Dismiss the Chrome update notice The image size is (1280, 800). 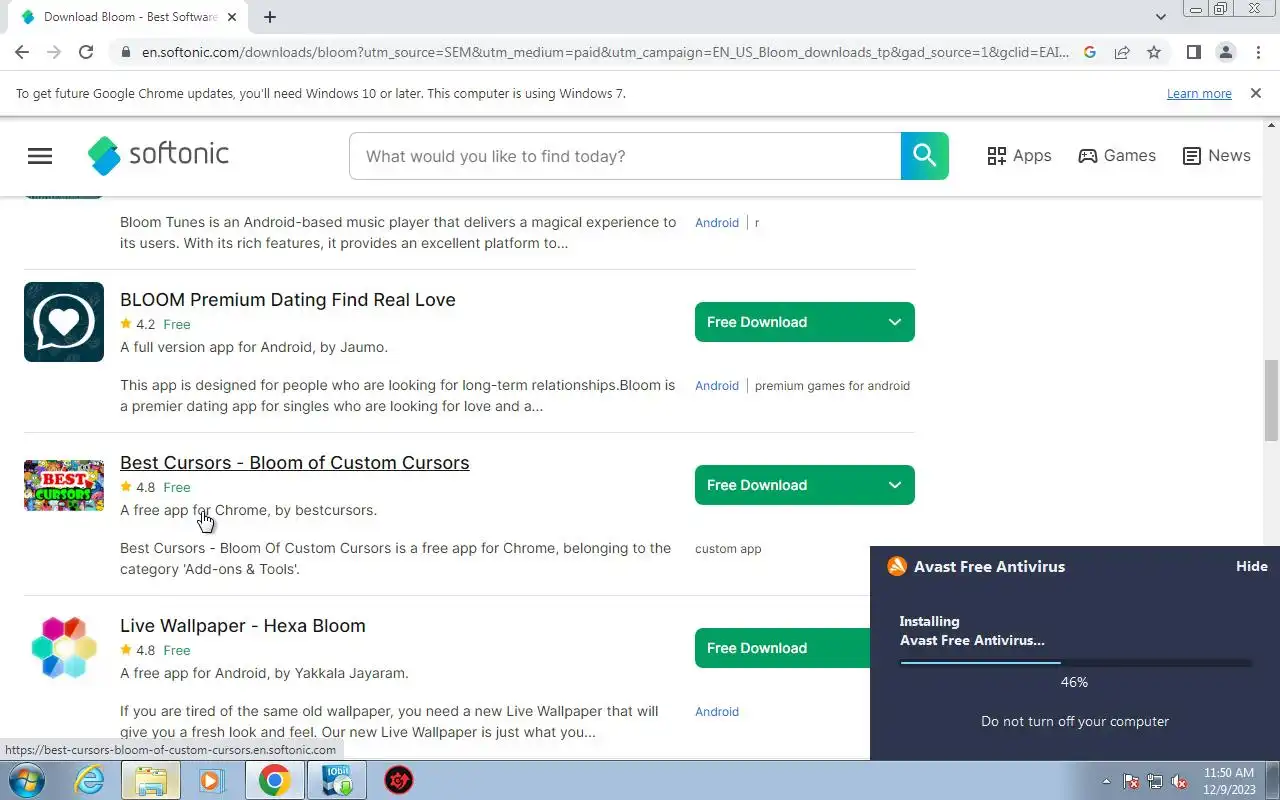pyautogui.click(x=1255, y=93)
